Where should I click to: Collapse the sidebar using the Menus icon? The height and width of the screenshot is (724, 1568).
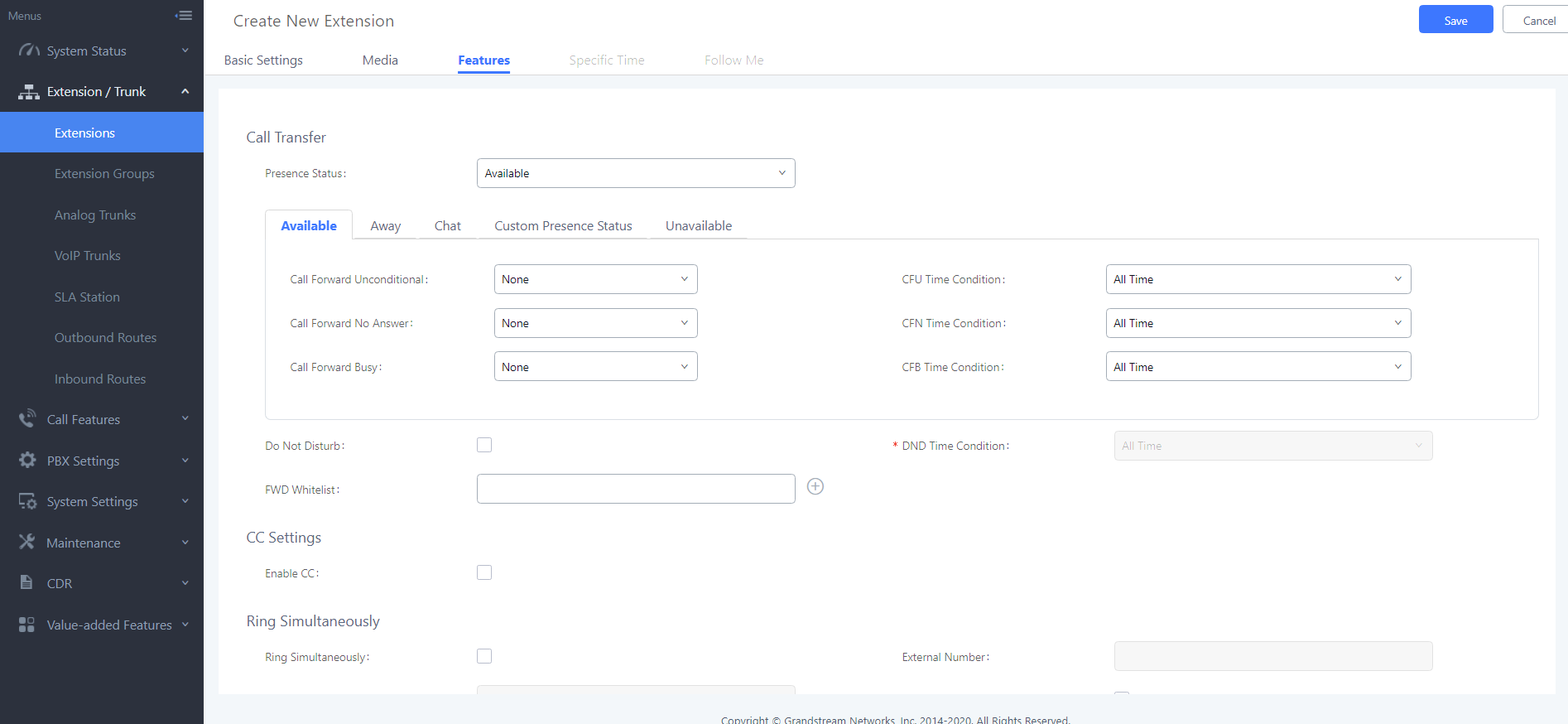coord(184,16)
